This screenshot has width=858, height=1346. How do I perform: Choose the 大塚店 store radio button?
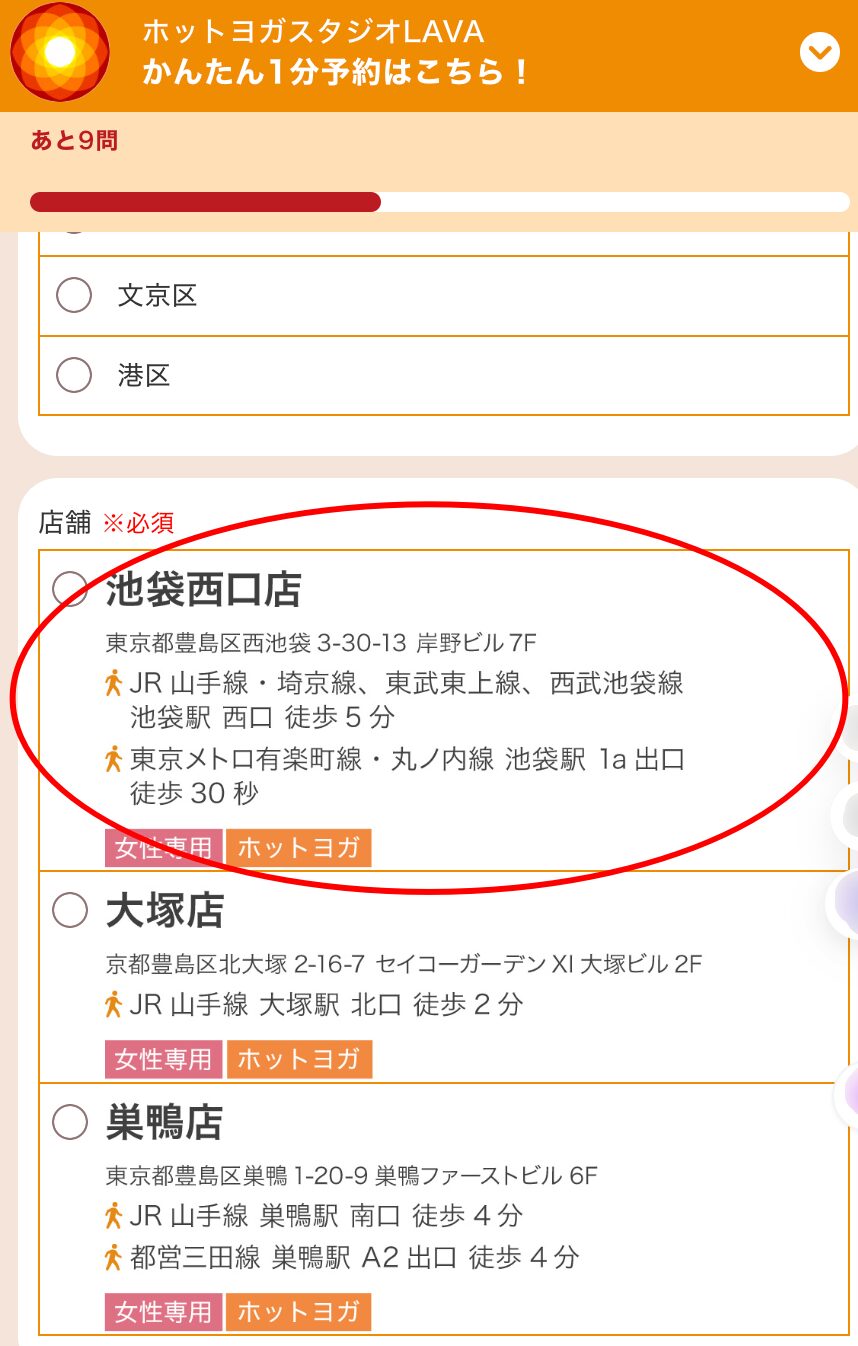coord(70,910)
